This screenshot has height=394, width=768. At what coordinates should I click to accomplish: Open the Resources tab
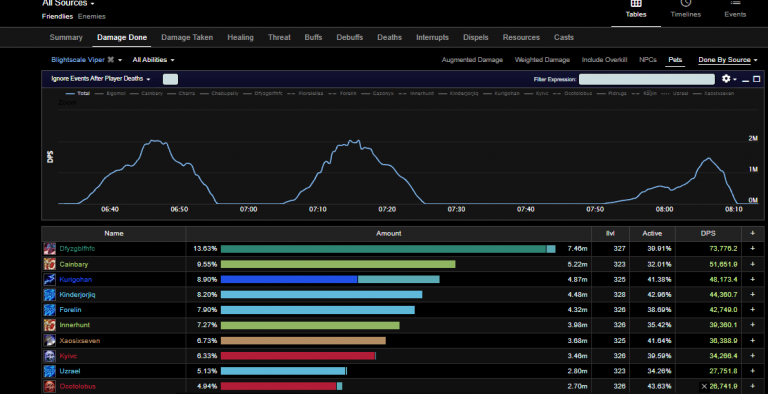coord(521,37)
